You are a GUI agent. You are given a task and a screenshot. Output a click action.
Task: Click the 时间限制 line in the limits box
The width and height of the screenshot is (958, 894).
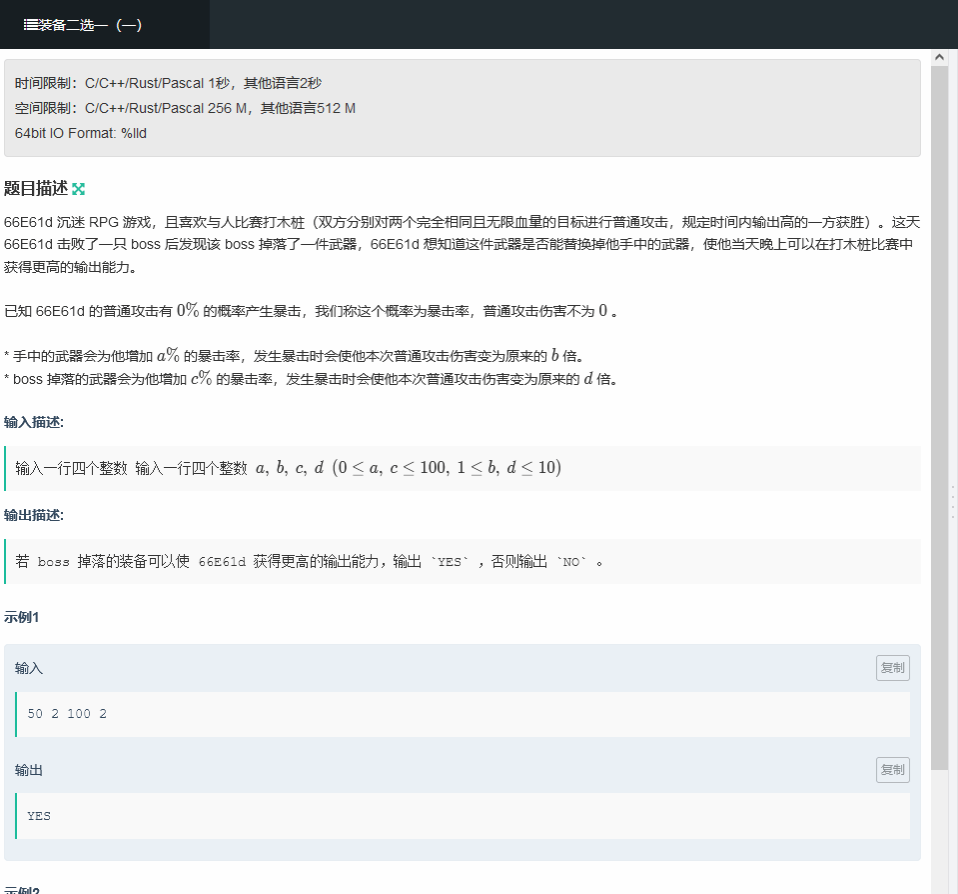168,83
